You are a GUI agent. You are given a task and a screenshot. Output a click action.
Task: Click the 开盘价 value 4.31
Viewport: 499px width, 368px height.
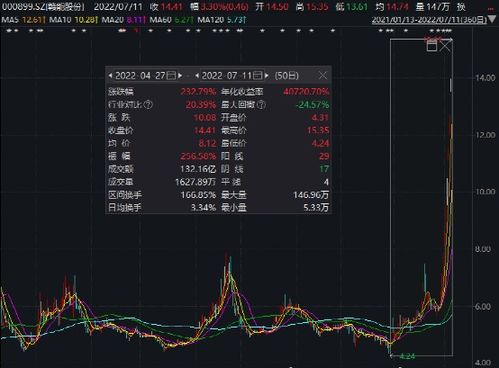320,118
